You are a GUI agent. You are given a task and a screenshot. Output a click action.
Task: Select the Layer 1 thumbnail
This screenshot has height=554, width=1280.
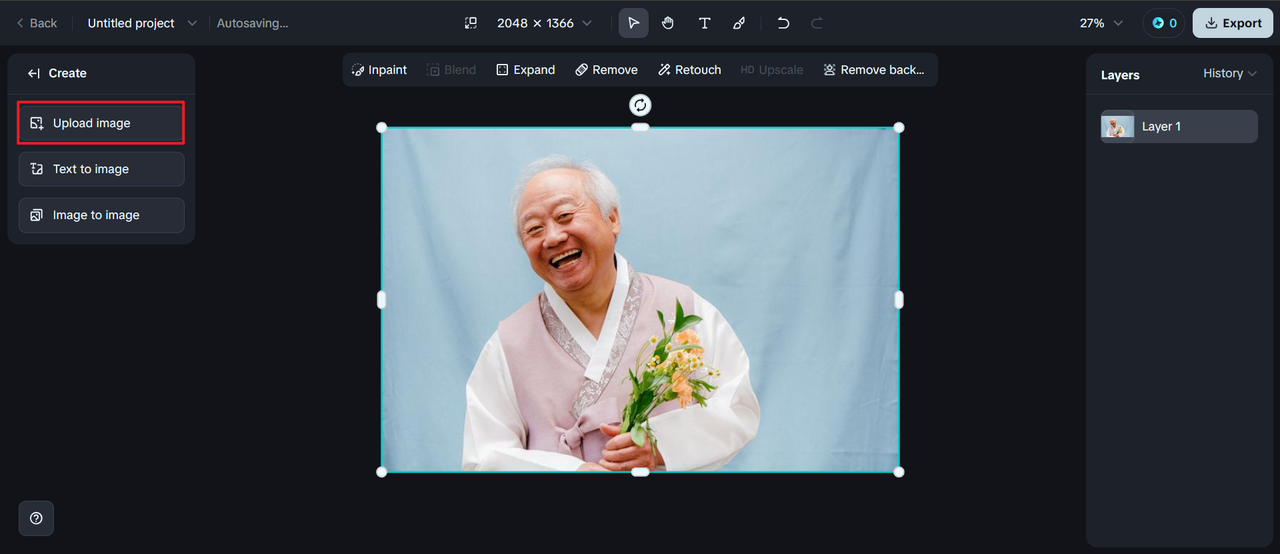[1118, 127]
